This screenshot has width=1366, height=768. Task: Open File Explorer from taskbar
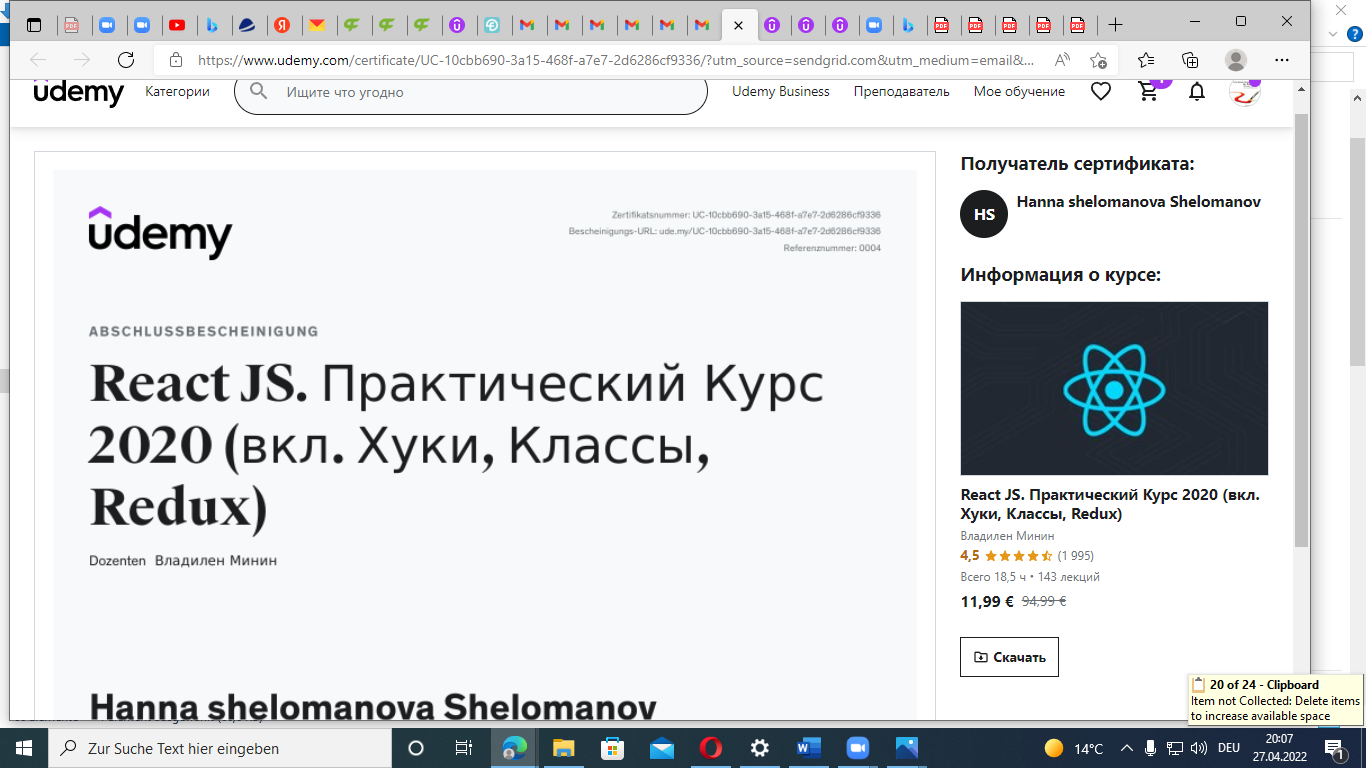tap(564, 748)
